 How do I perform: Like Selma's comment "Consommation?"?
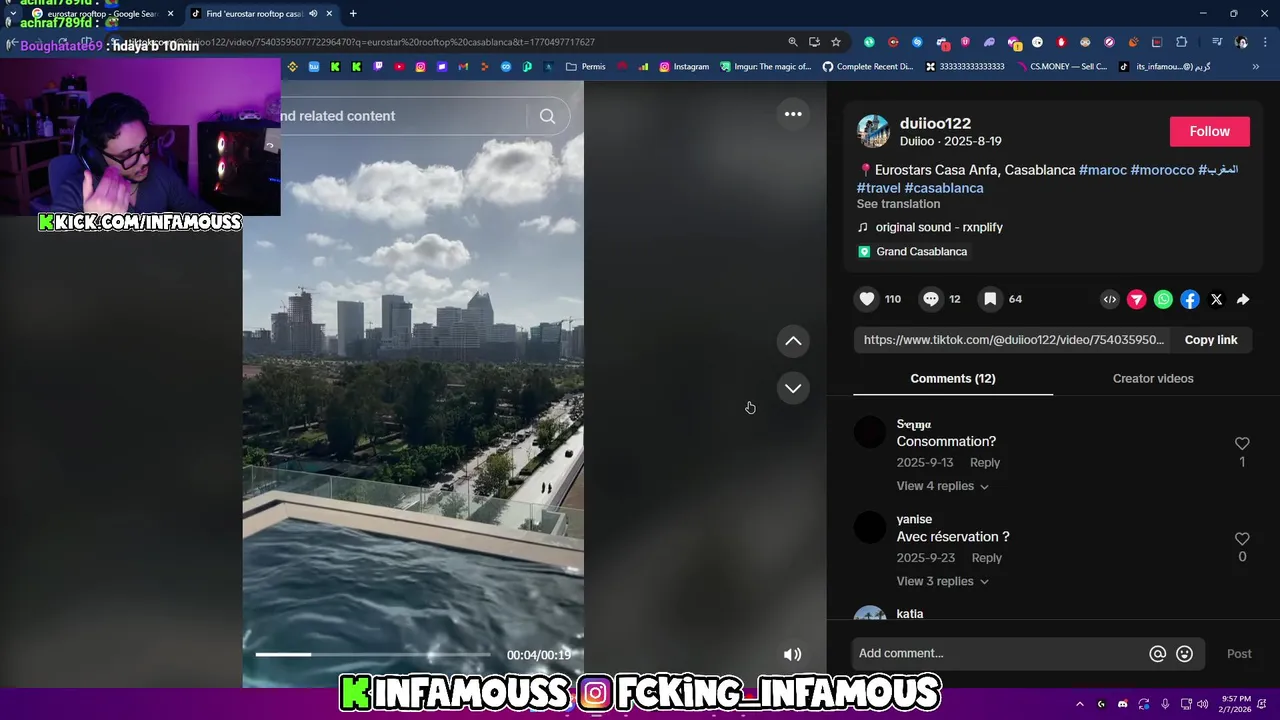tap(1242, 443)
